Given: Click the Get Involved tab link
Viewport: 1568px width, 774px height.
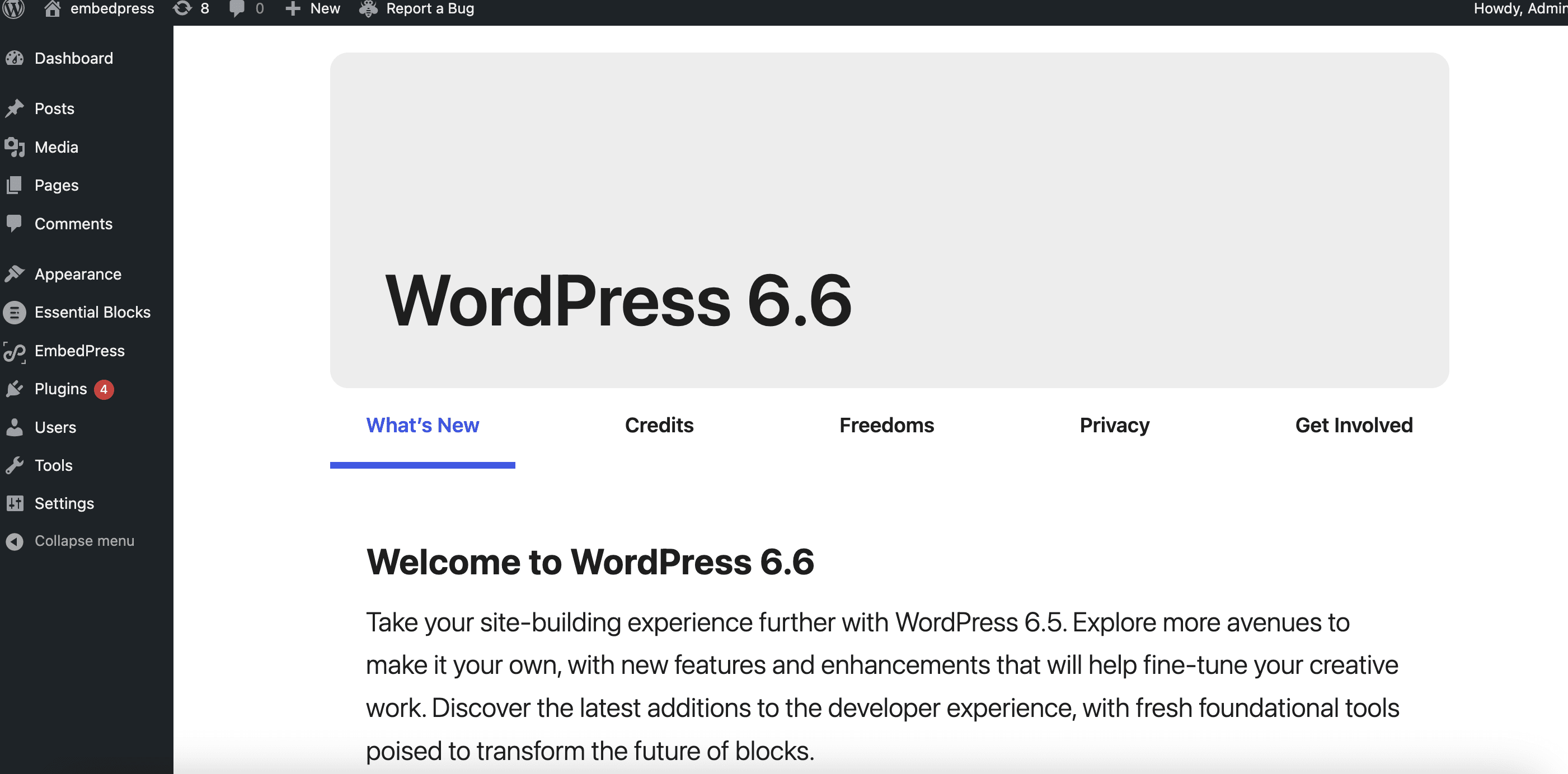Looking at the screenshot, I should (1354, 425).
